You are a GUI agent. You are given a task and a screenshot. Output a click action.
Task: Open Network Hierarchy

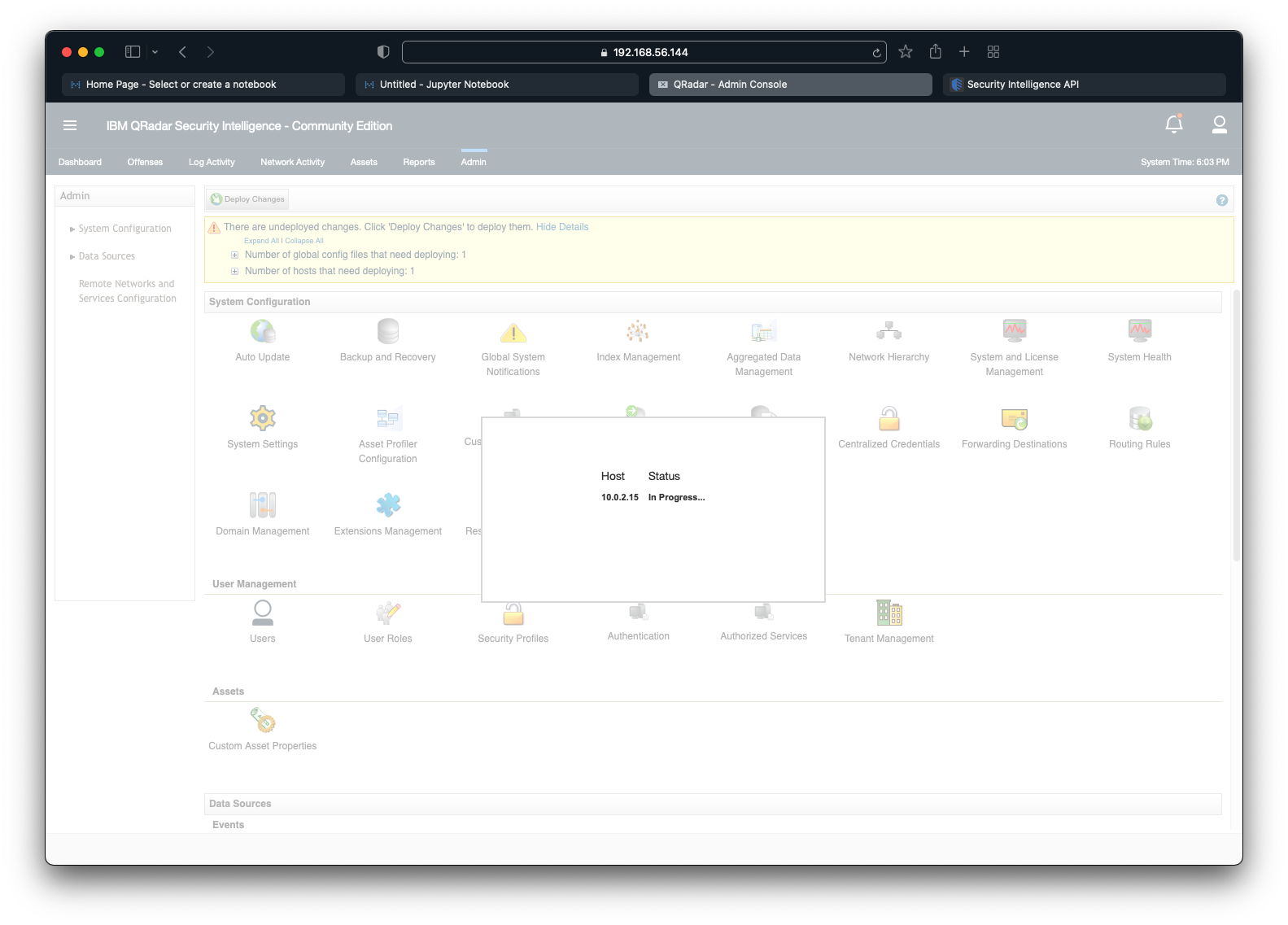pyautogui.click(x=889, y=331)
